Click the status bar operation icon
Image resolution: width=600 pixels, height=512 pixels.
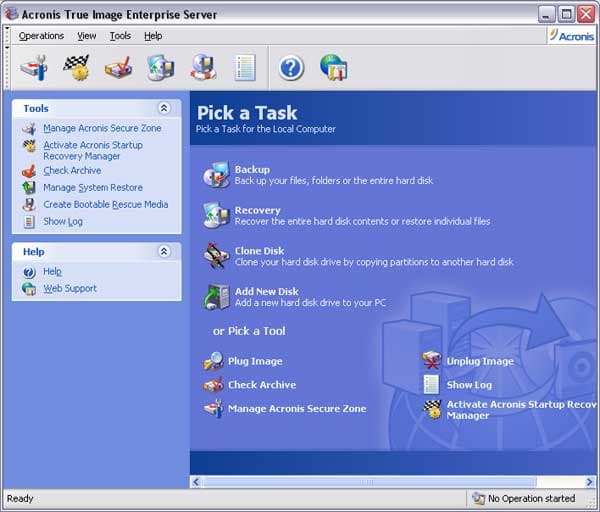pyautogui.click(x=478, y=498)
